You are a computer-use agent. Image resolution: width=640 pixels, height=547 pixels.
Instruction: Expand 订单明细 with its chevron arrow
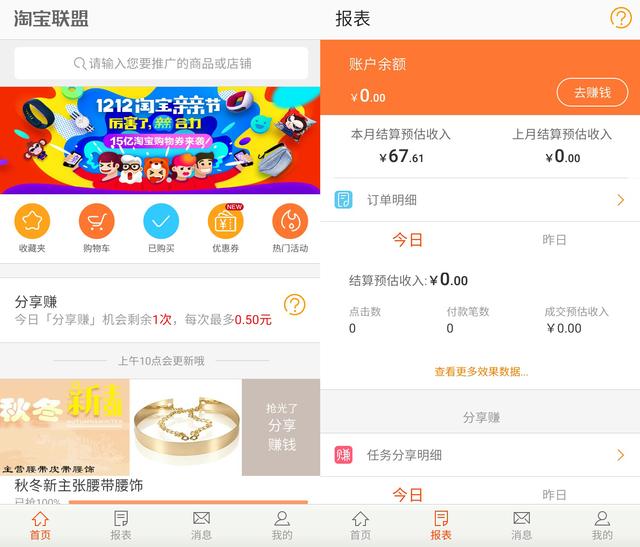620,200
